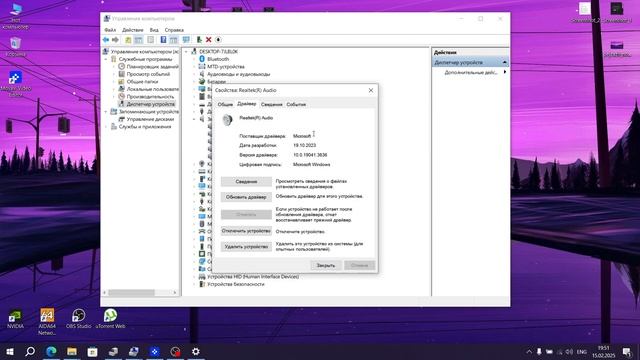Switch to Общие tab in properties

pyautogui.click(x=225, y=104)
